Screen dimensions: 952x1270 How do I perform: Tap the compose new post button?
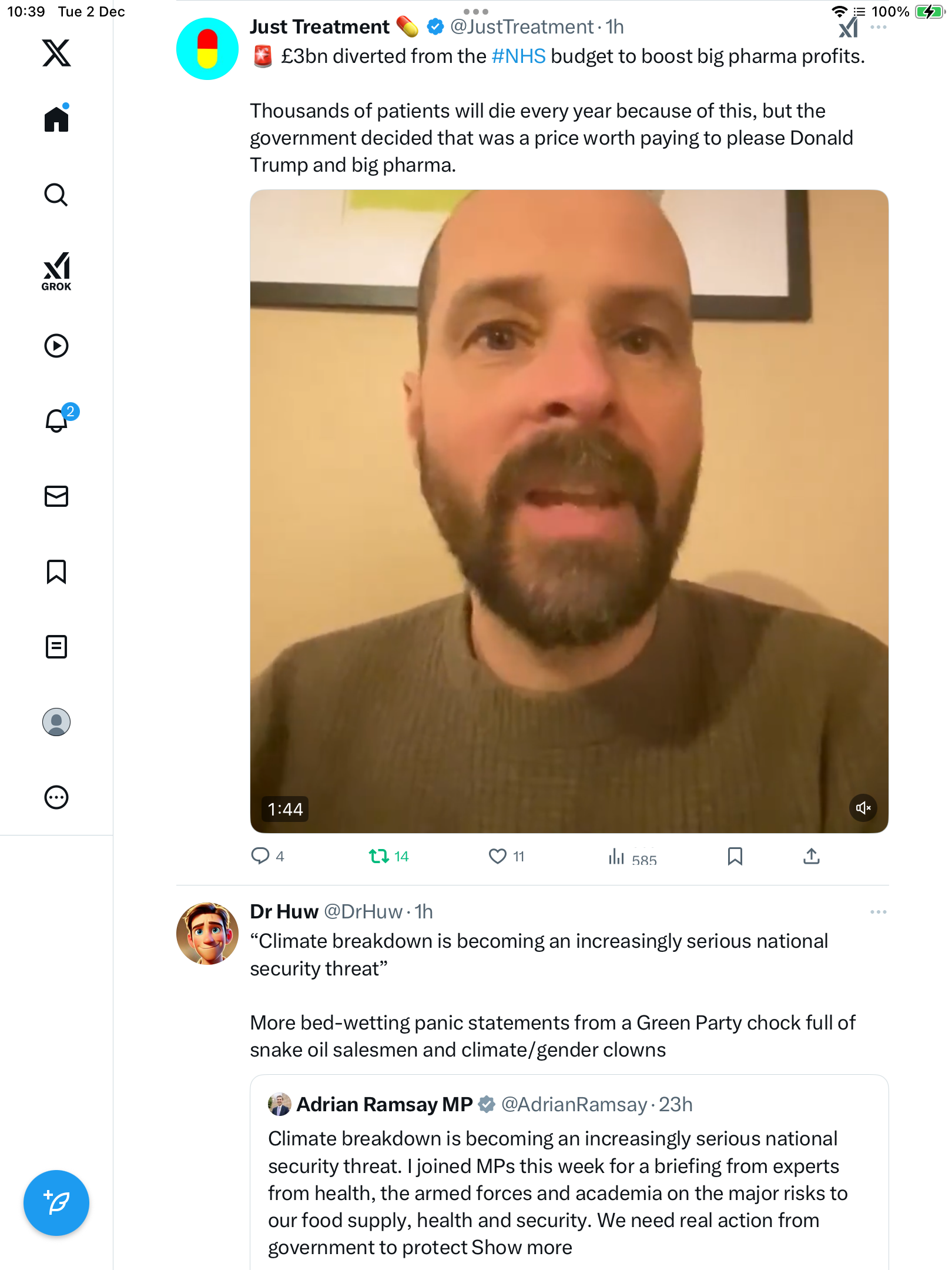pyautogui.click(x=56, y=1203)
